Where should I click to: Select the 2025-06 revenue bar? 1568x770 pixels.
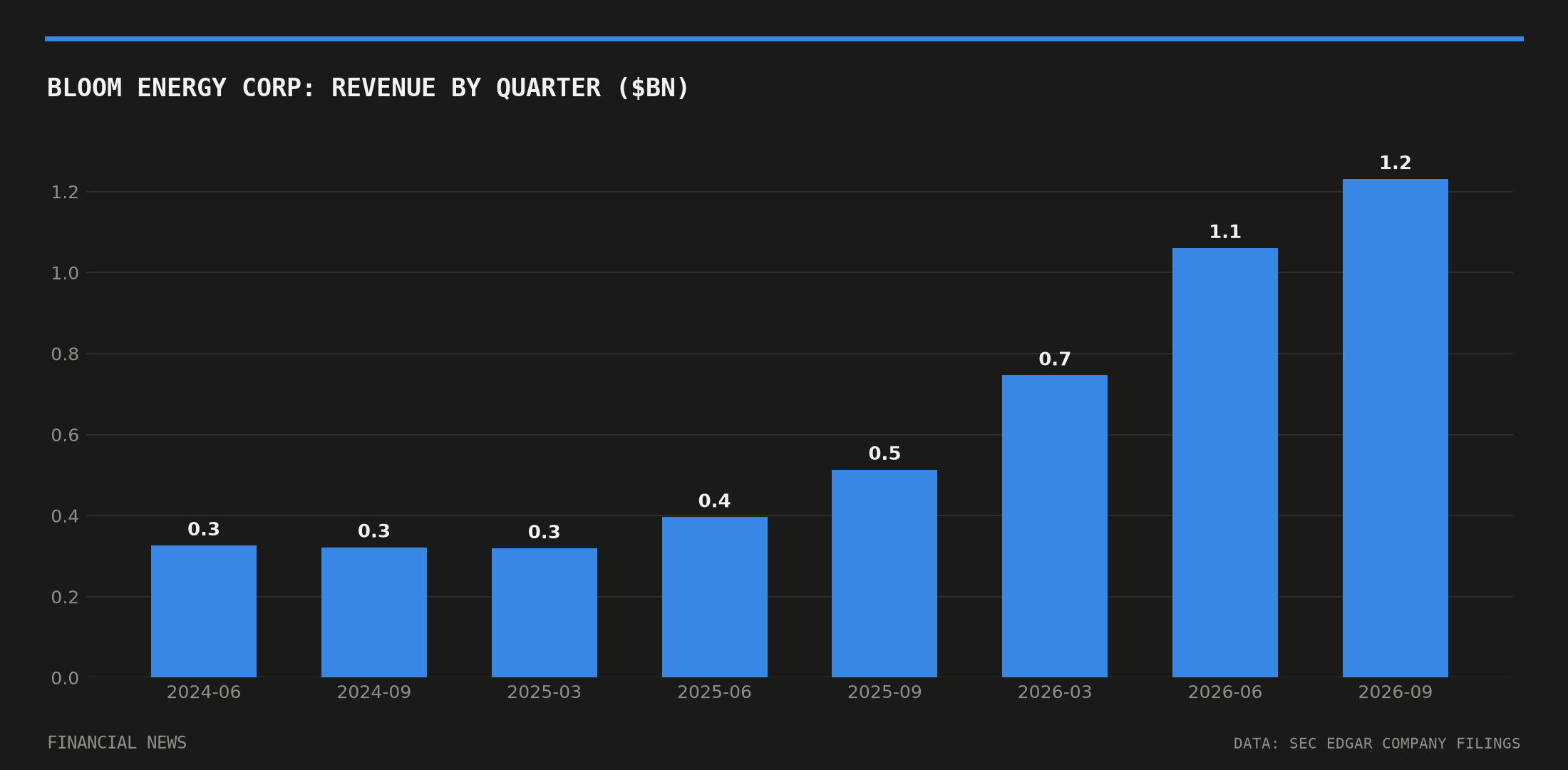pos(715,597)
